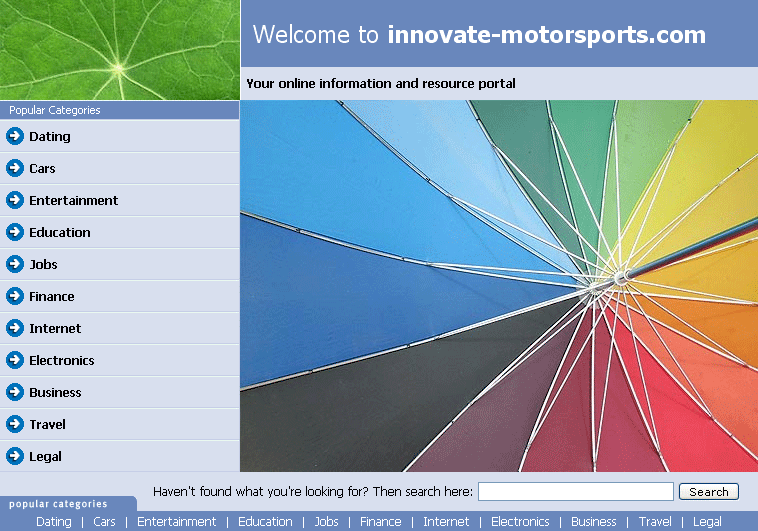Click the arrow icon next to Education
758x531 pixels.
coord(15,233)
